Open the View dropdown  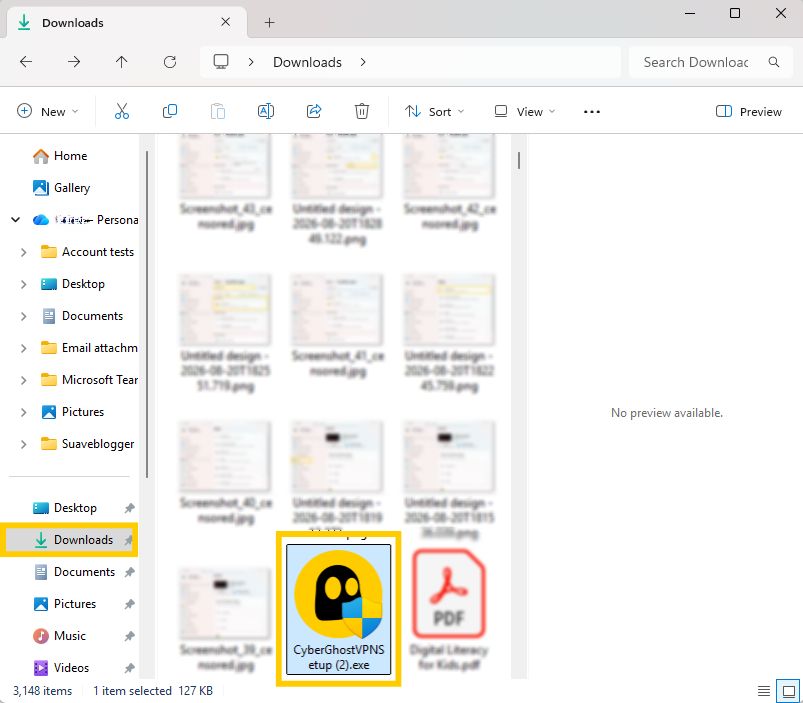point(524,112)
